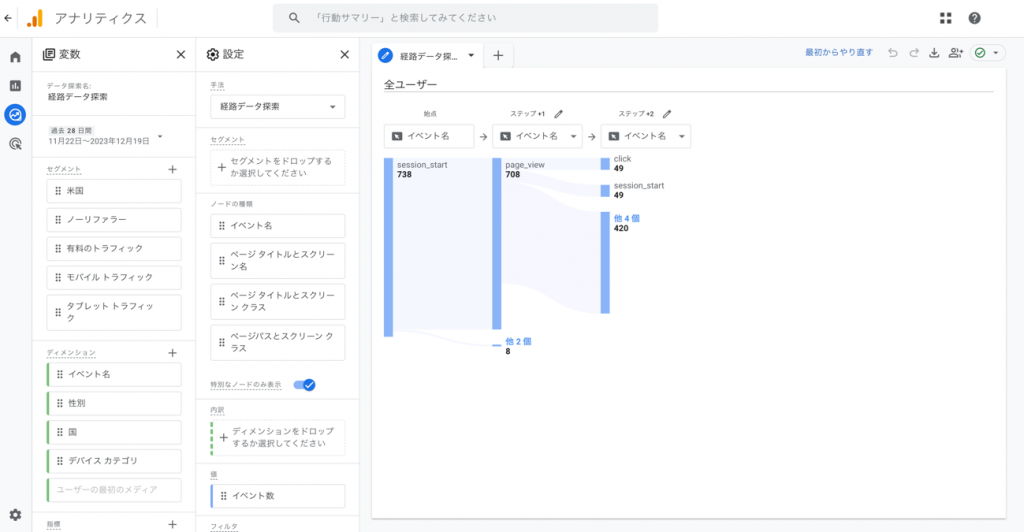Click the undo arrow icon
The width and height of the screenshot is (1024, 532).
(x=892, y=53)
